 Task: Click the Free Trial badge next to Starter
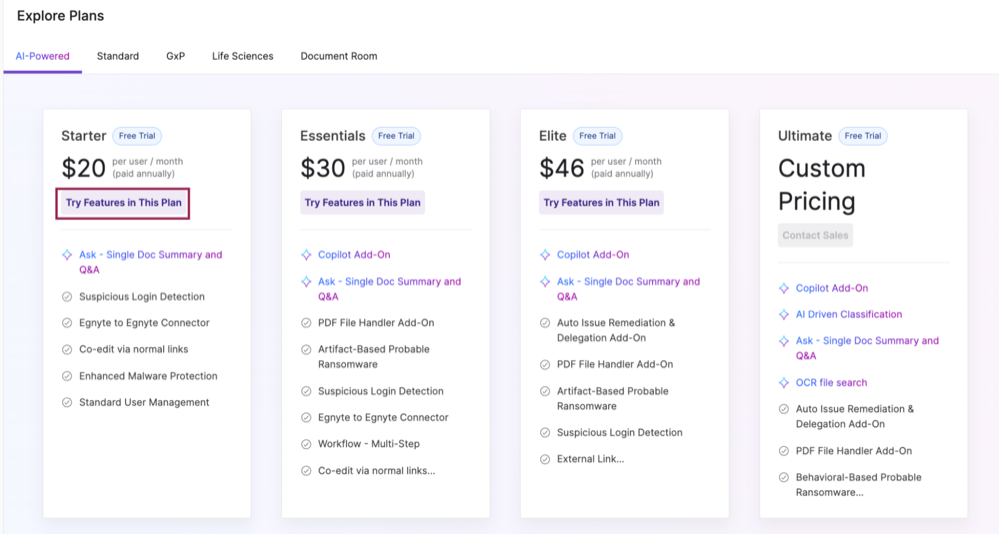pos(138,136)
